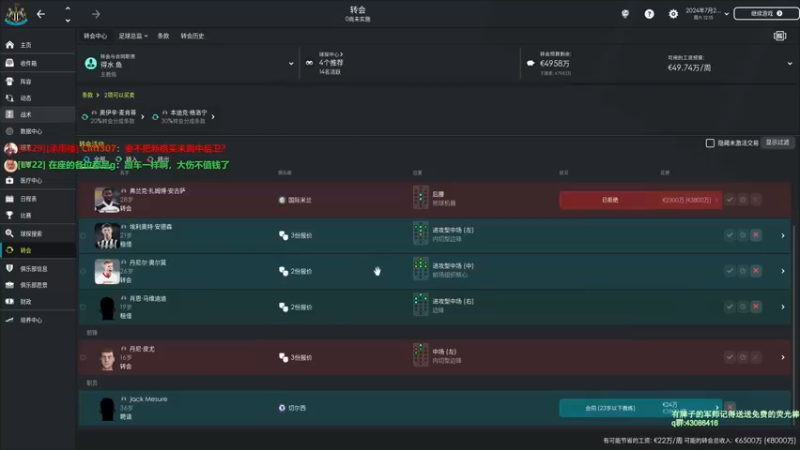Click the 国际米兰 club name
800x450 pixels.
(x=299, y=200)
